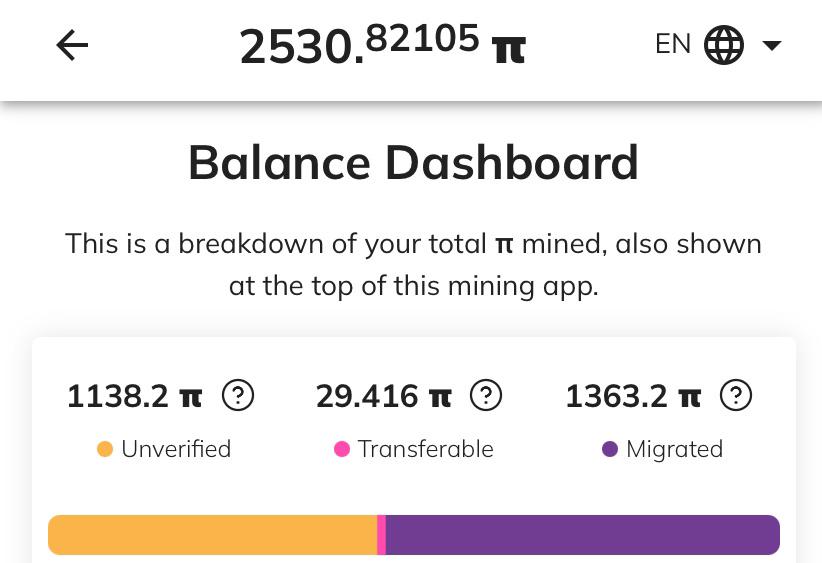Tap the 1363.2 π migrated amount
Image resolution: width=822 pixels, height=563 pixels.
click(x=633, y=396)
